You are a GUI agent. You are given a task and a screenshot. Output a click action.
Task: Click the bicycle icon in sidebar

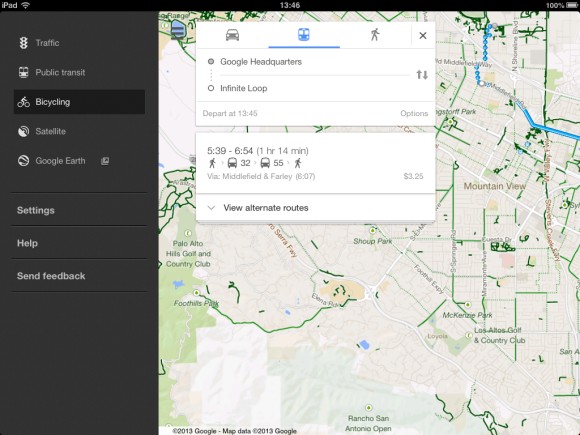tap(24, 102)
